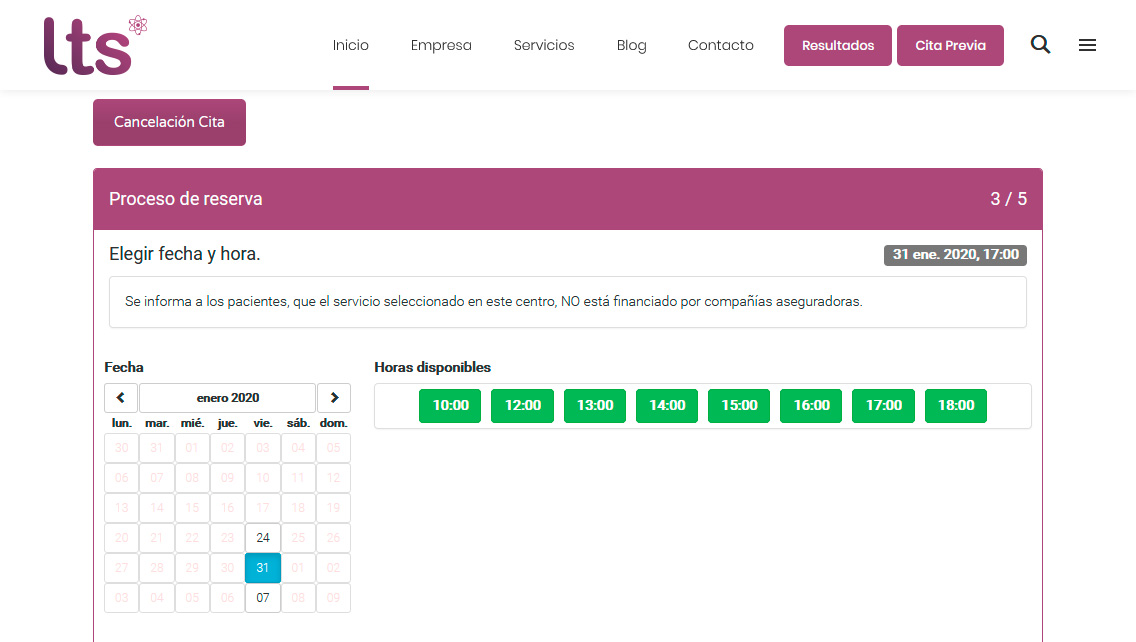Open the Contacto page
Viewport: 1136px width, 642px height.
point(720,45)
